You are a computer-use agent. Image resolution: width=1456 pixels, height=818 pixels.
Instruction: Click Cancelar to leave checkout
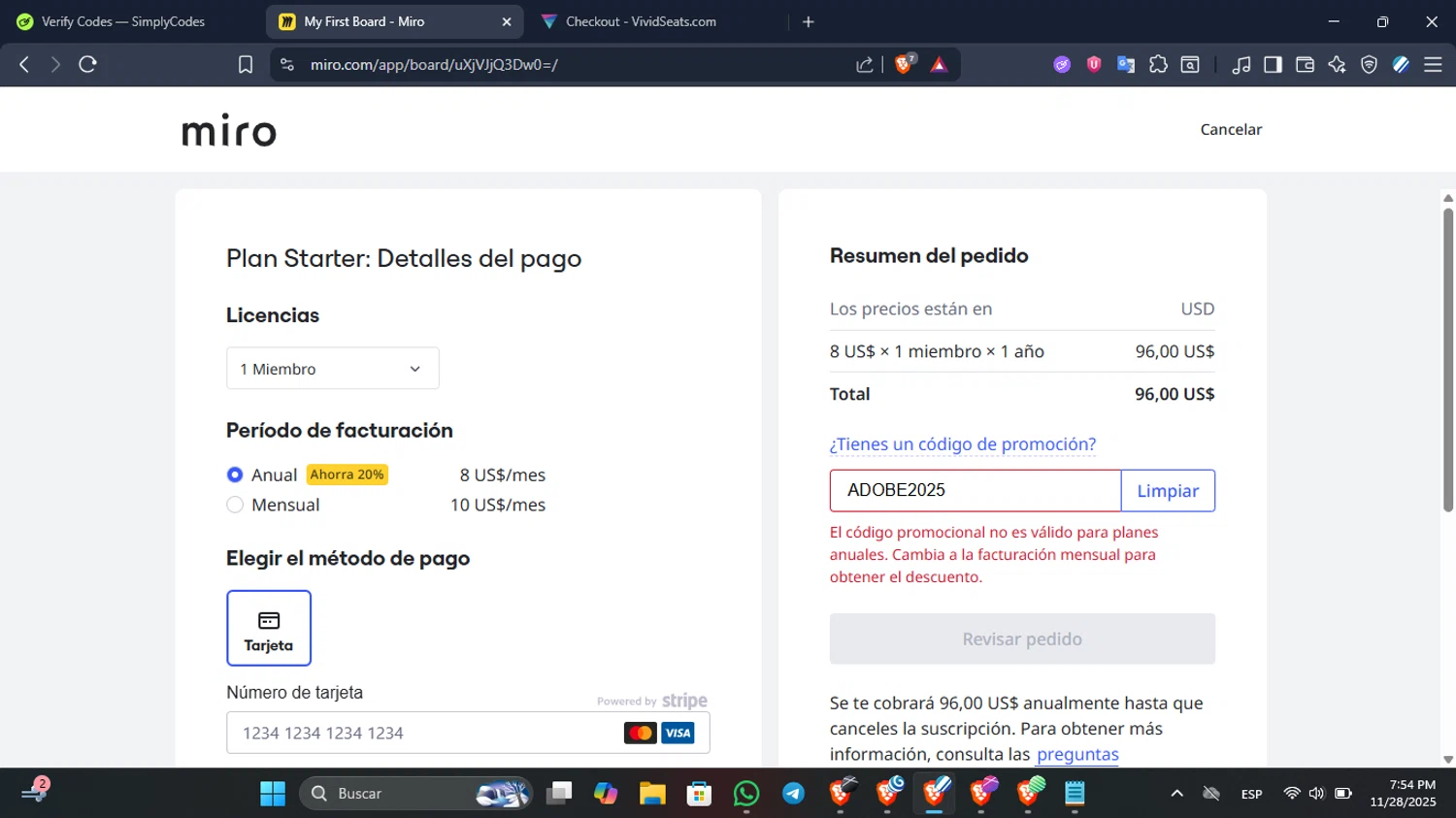pos(1231,129)
